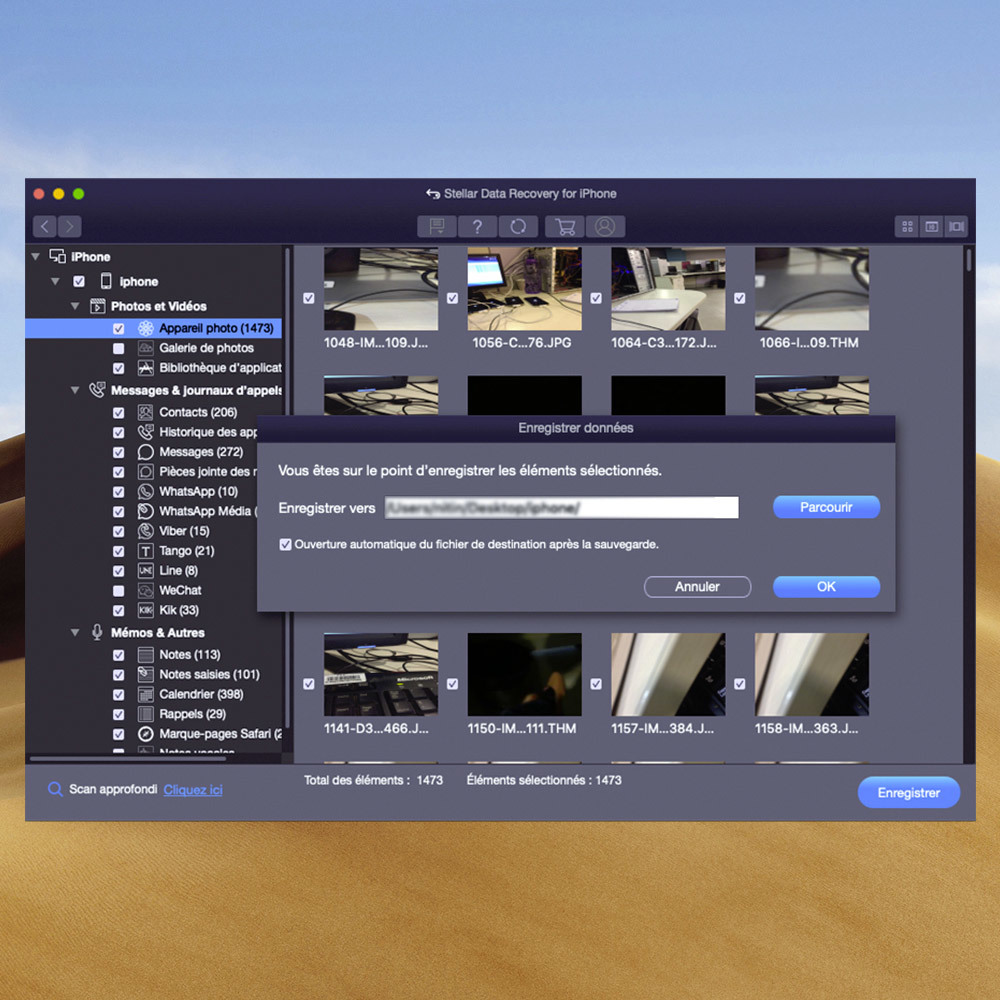Viewport: 1000px width, 1000px height.
Task: Open the user account icon
Action: click(x=605, y=226)
